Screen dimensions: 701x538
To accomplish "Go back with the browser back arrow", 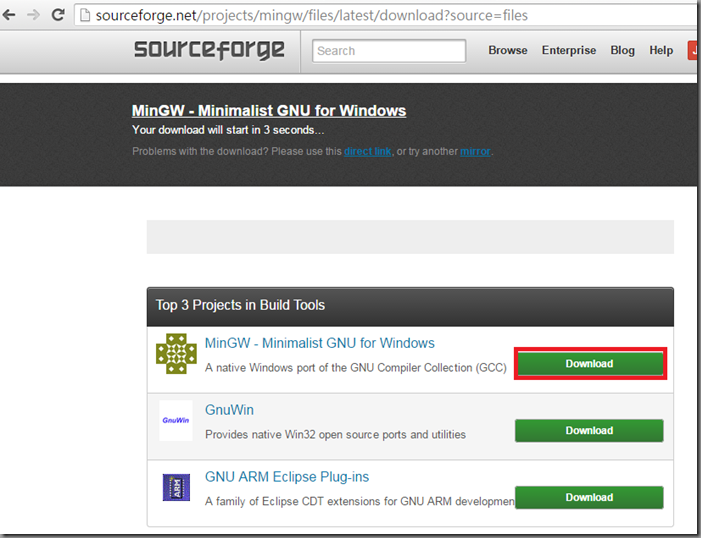I will pyautogui.click(x=8, y=15).
